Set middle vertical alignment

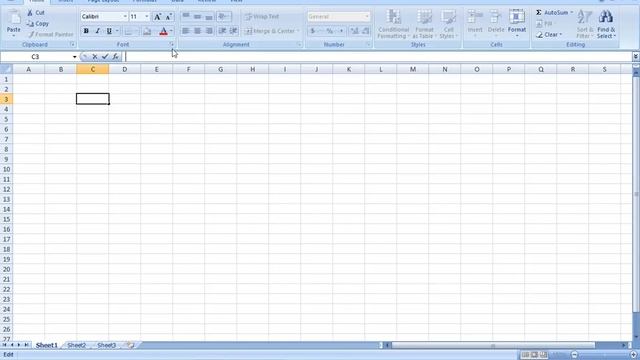click(197, 16)
